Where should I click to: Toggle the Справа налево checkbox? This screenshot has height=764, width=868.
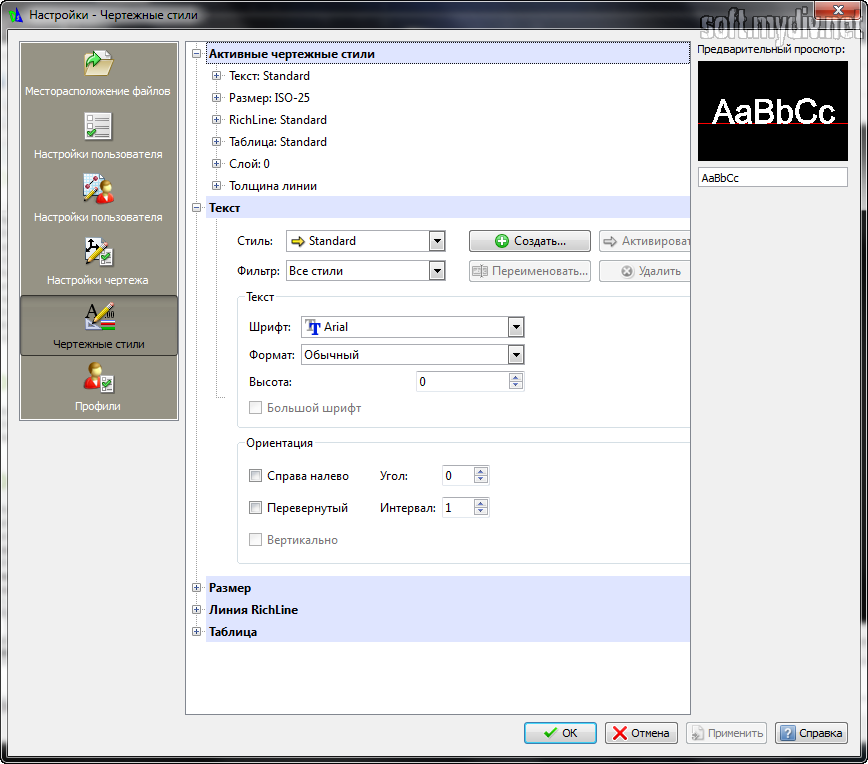pyautogui.click(x=255, y=476)
